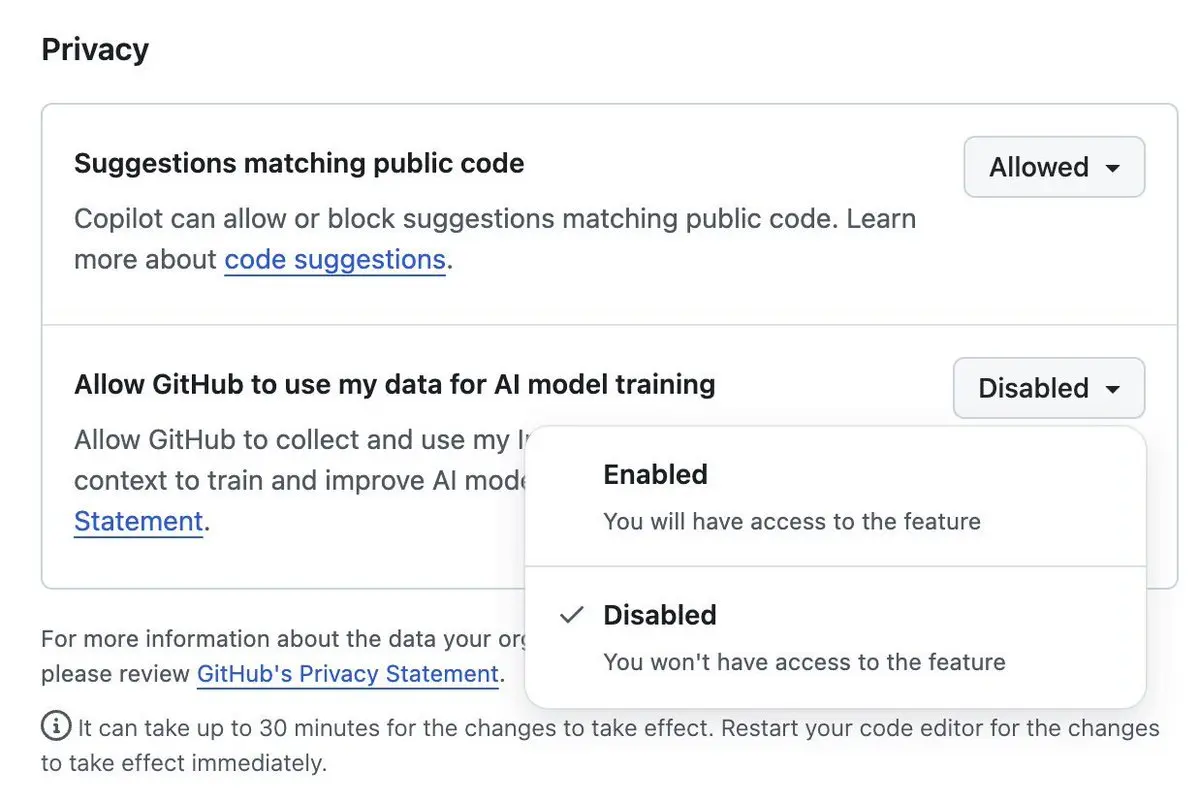The height and width of the screenshot is (803, 1200).
Task: Select the checked Disabled menu option
Action: pyautogui.click(x=660, y=615)
